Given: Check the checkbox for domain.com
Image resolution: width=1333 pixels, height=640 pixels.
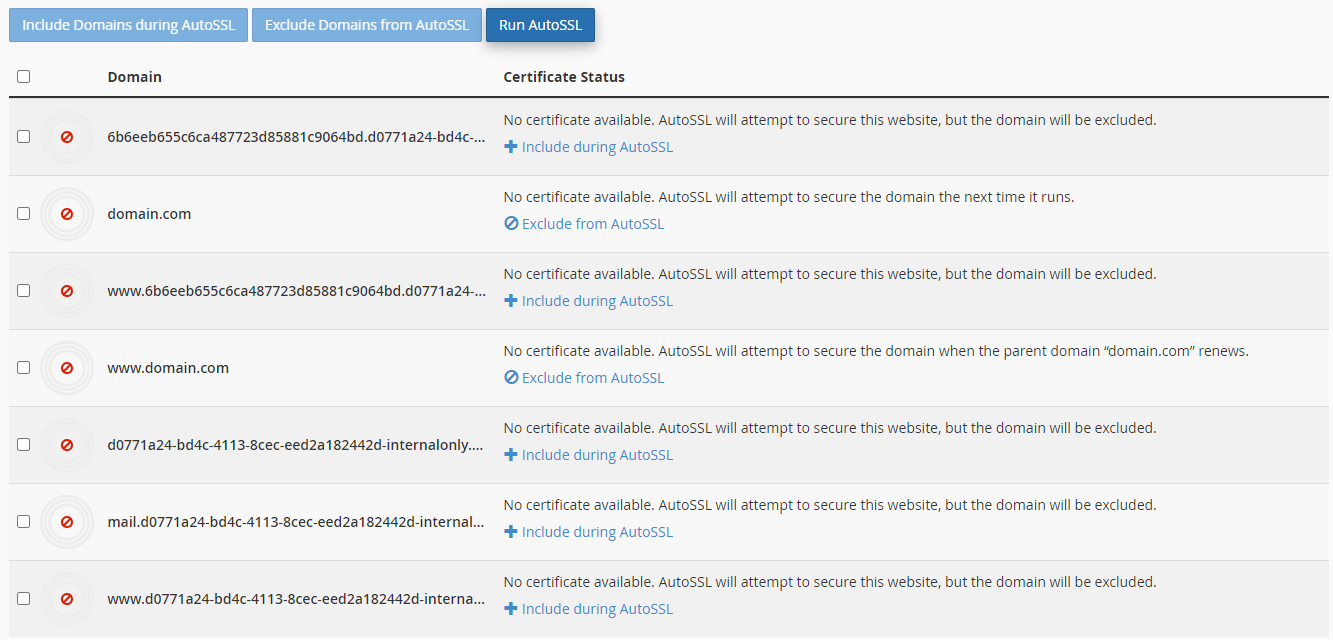Looking at the screenshot, I should [x=23, y=213].
